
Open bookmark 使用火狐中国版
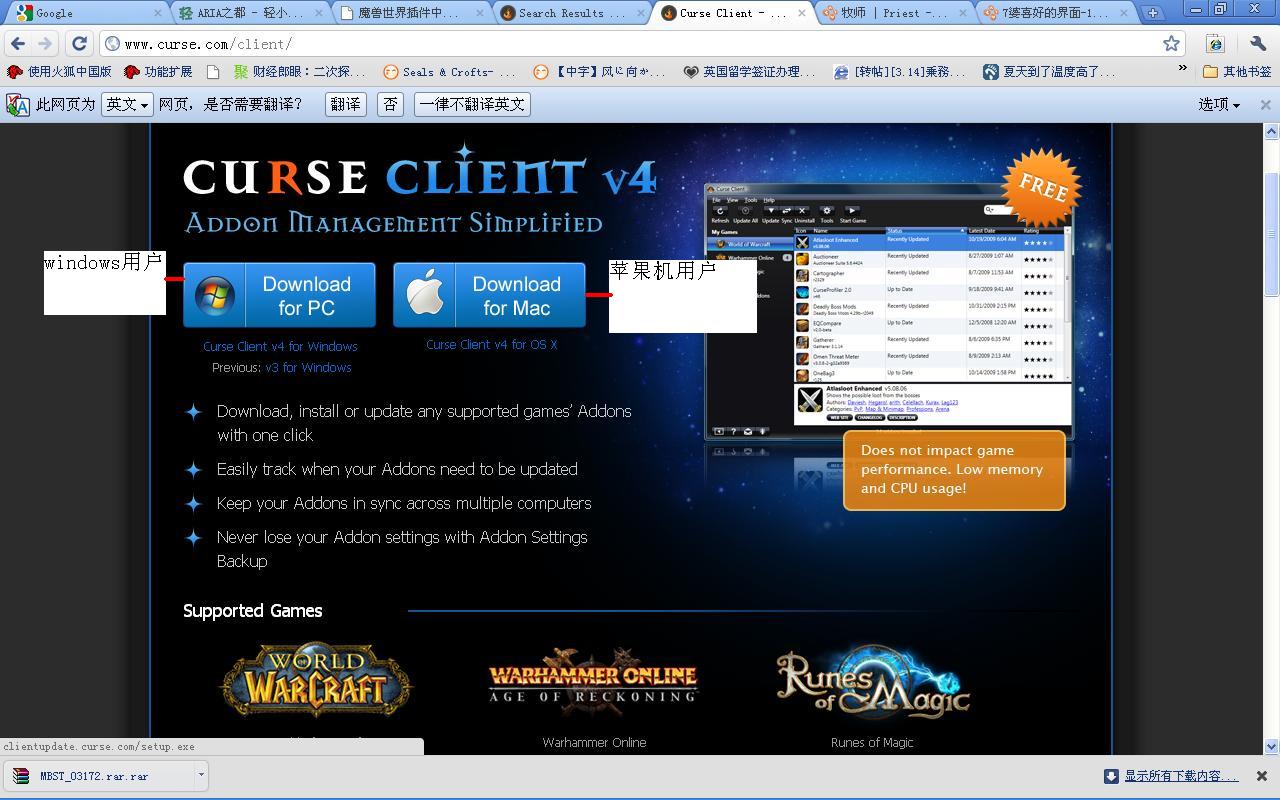[60, 72]
